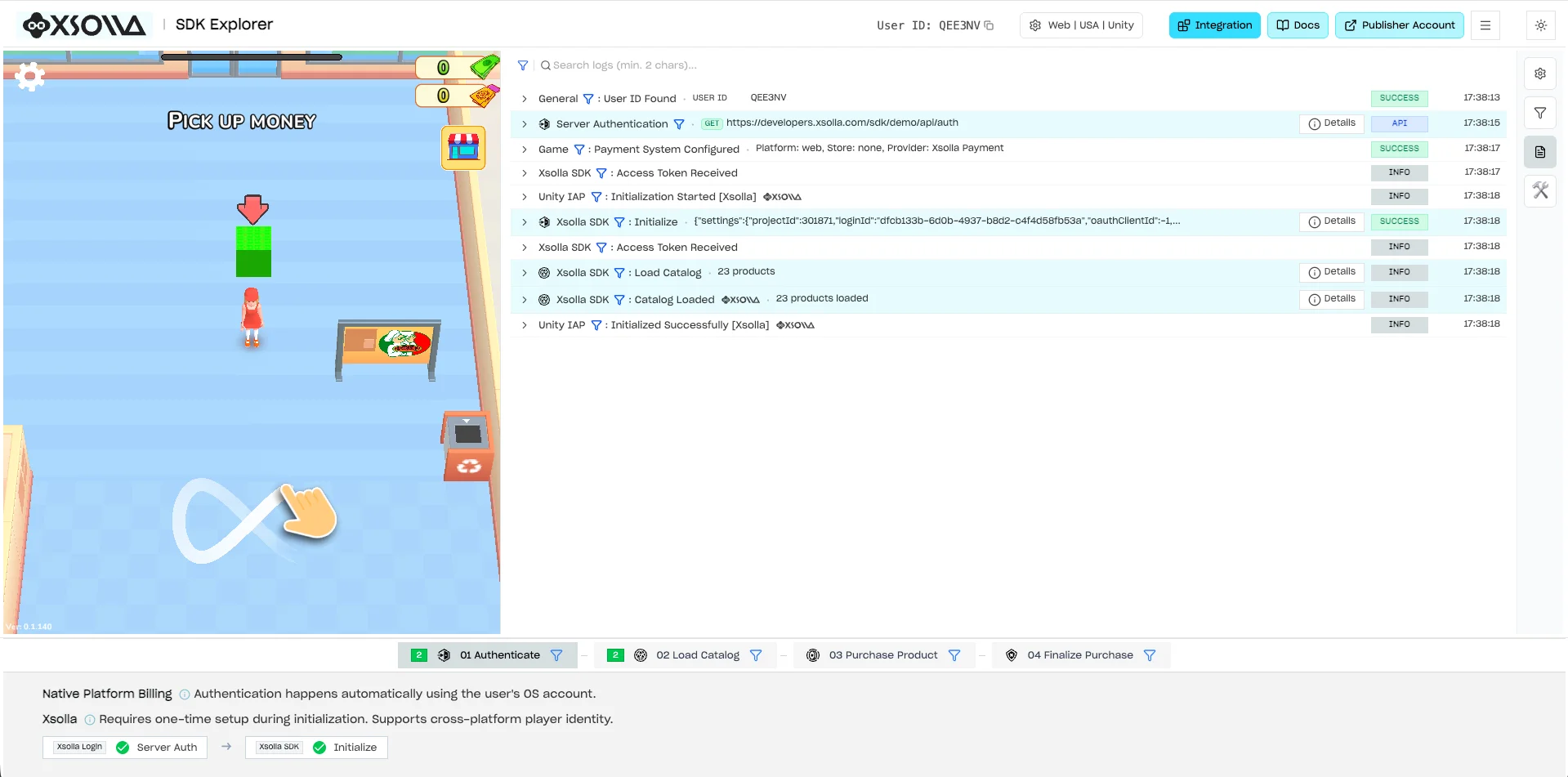Expand the Load Catalog log row
The width and height of the screenshot is (1568, 777).
coord(525,273)
